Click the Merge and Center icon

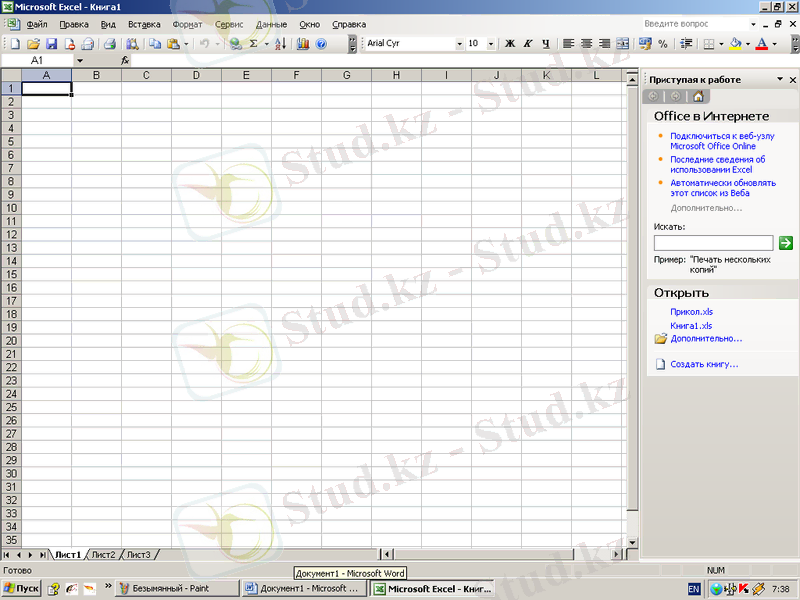point(623,44)
